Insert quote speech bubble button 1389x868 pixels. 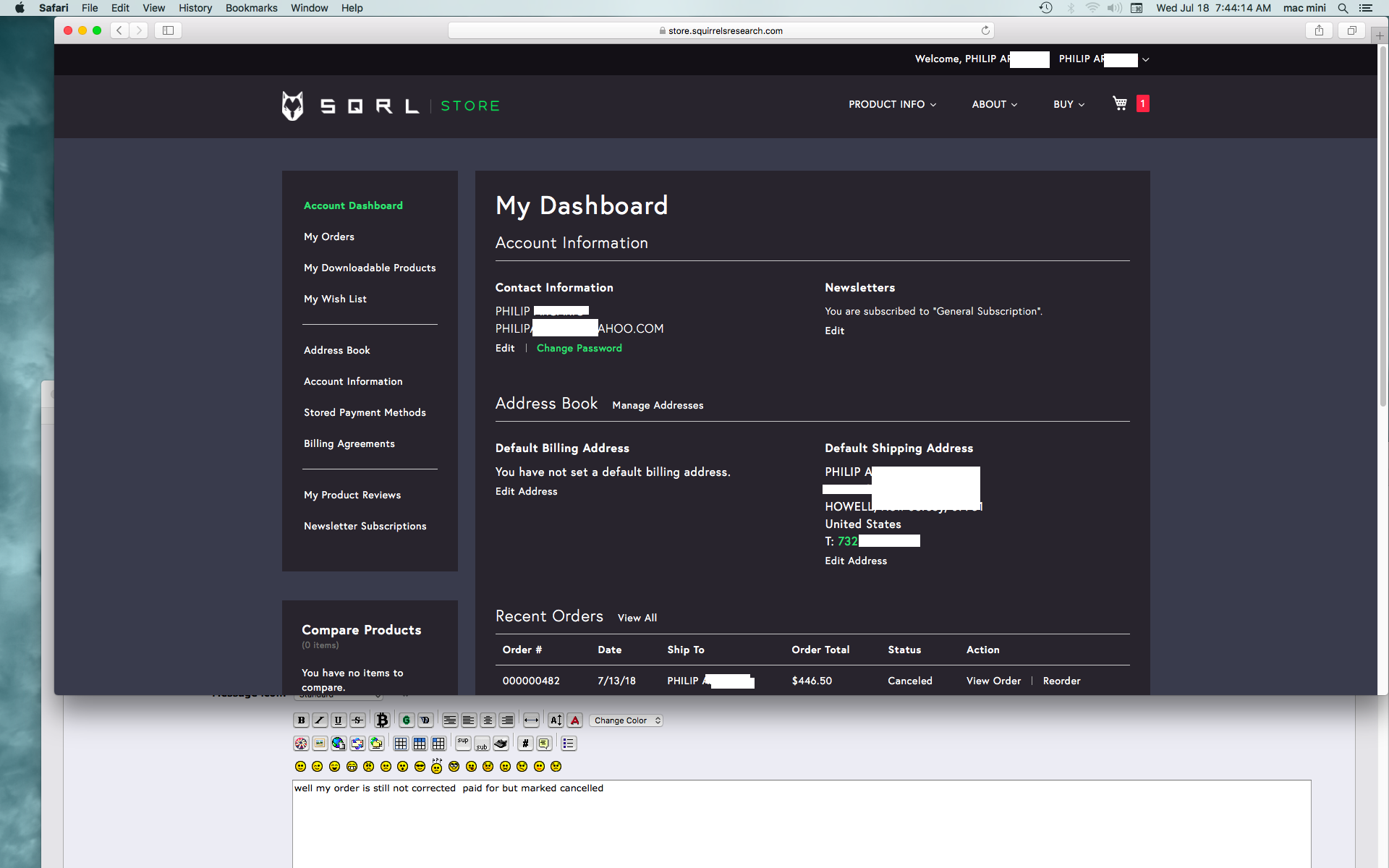[x=544, y=744]
